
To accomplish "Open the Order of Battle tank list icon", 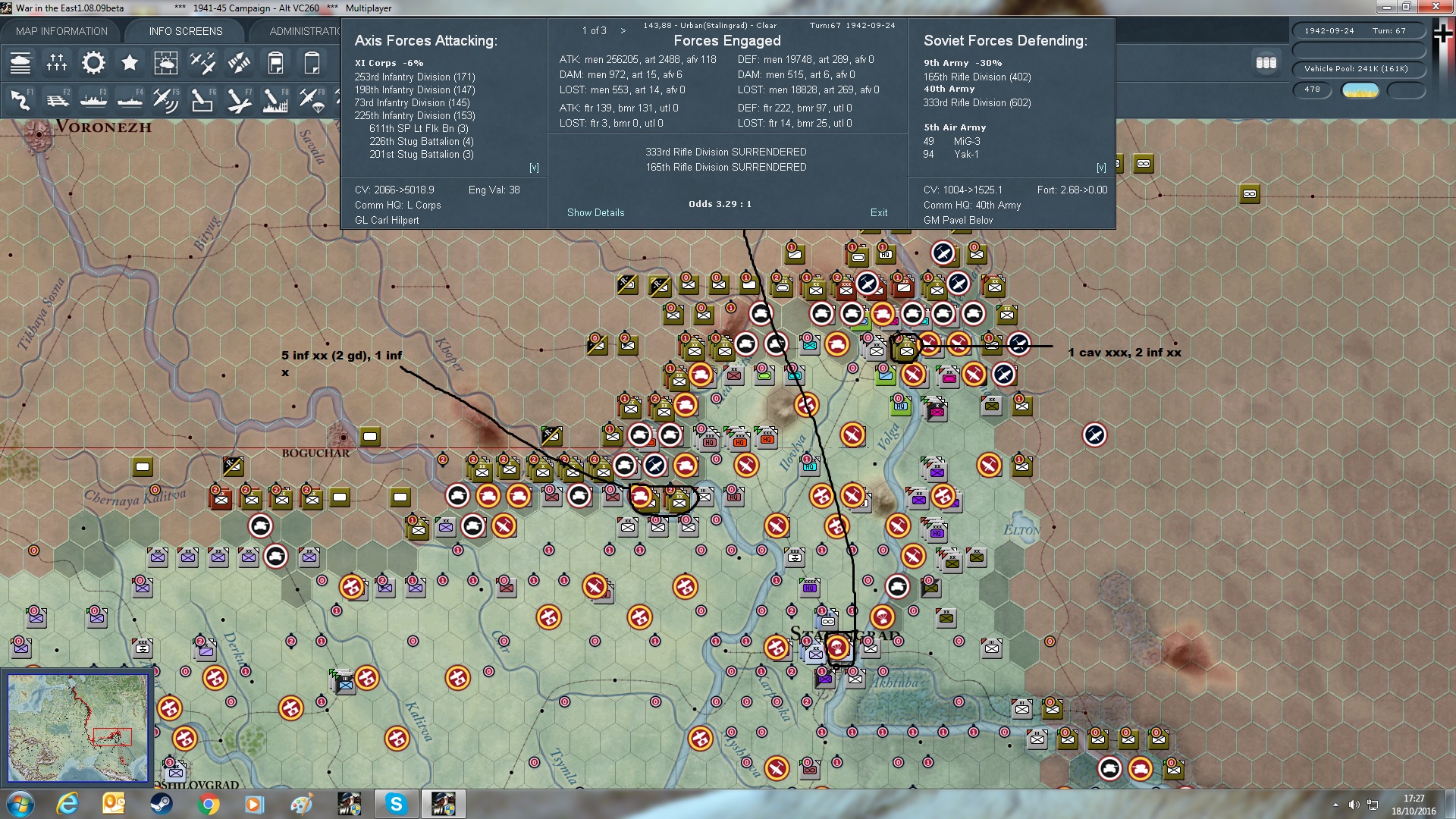I will [x=20, y=62].
